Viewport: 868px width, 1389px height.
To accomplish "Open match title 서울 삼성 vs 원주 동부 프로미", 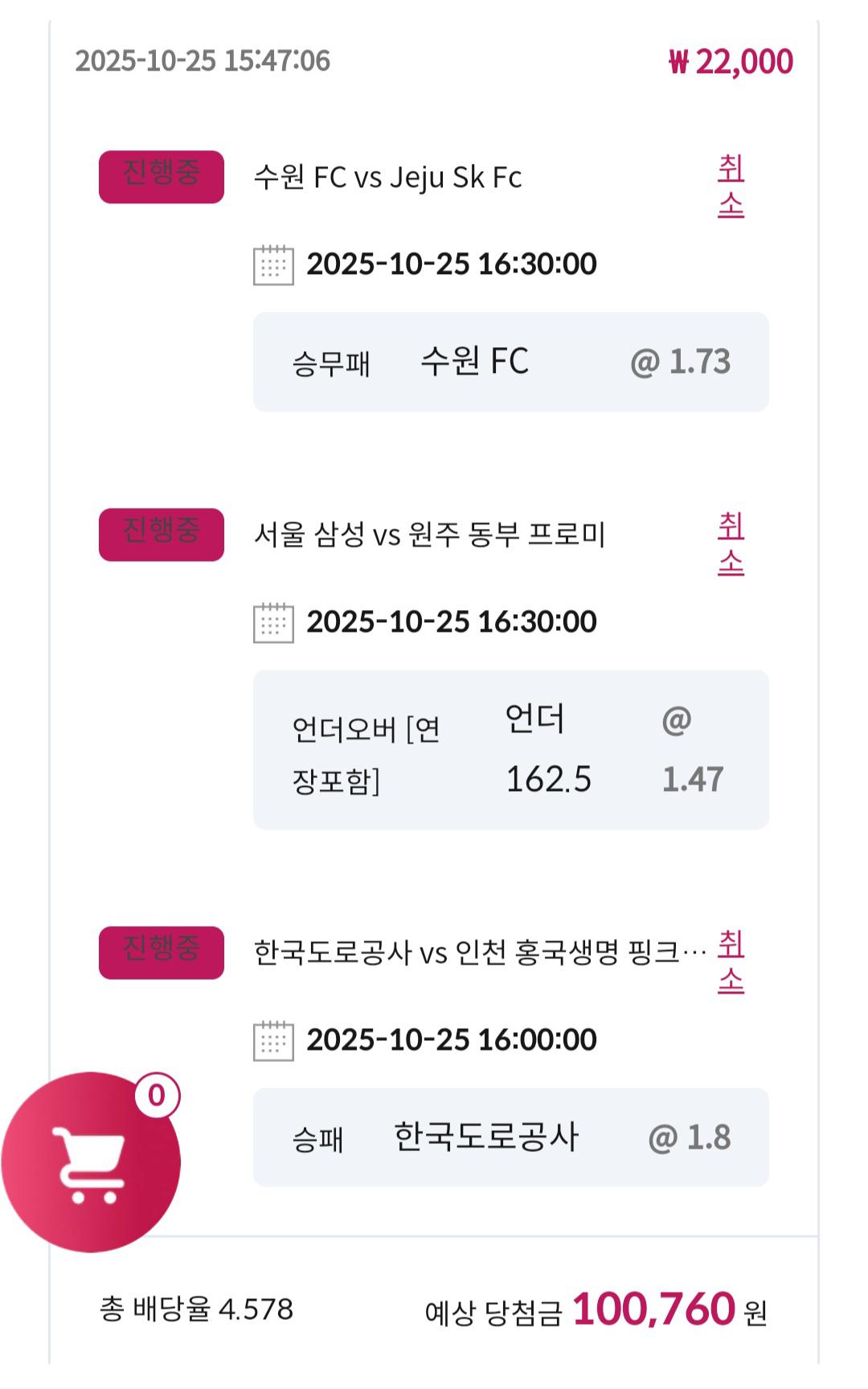I will (x=429, y=535).
